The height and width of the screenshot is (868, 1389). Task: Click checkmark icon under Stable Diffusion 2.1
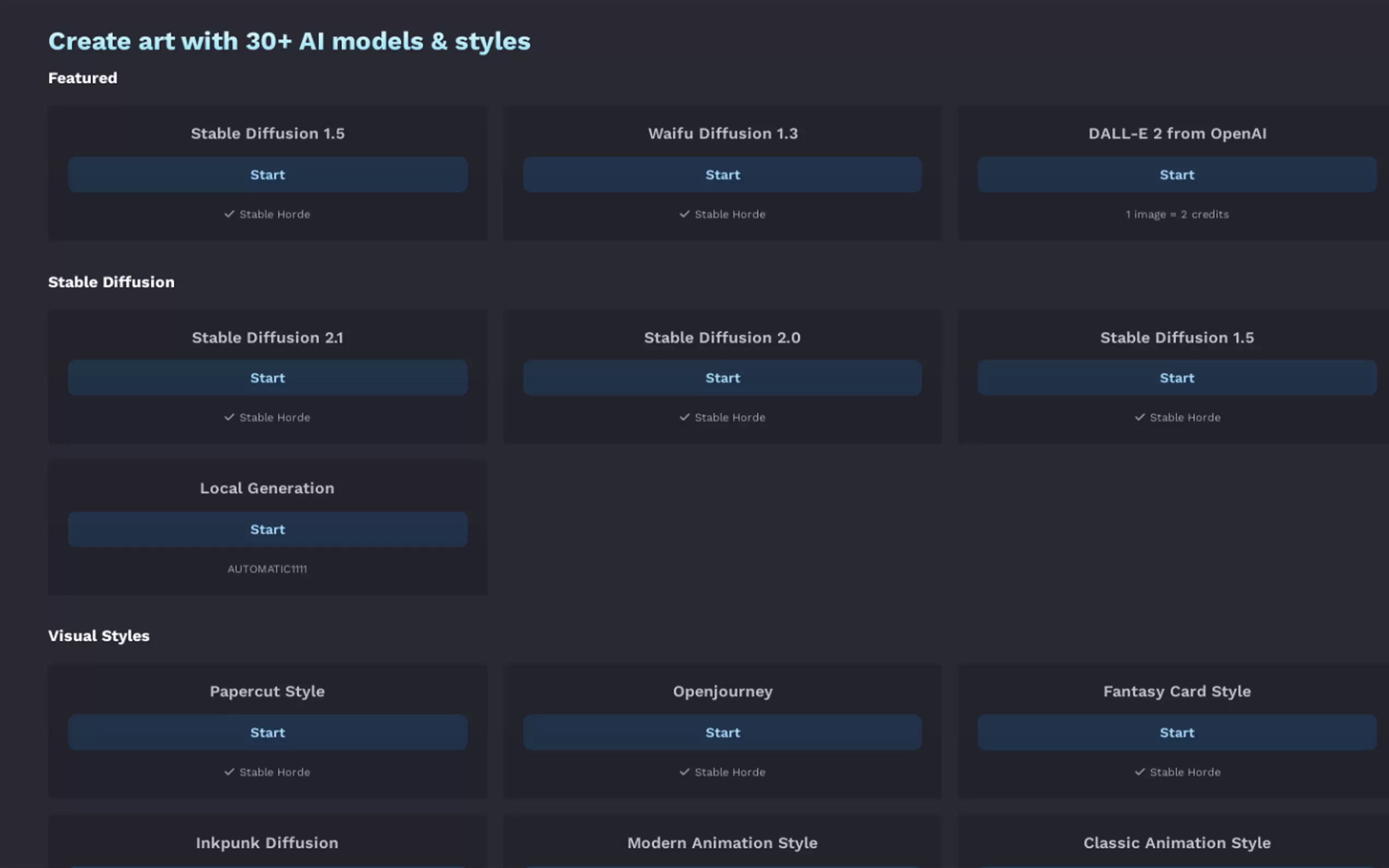click(229, 418)
